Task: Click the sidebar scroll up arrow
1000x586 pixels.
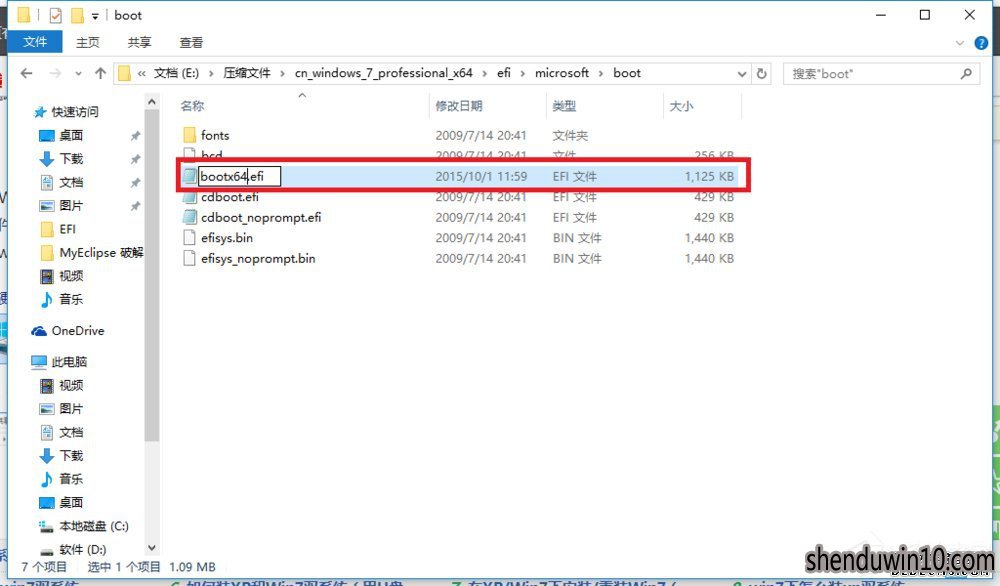Action: pyautogui.click(x=151, y=101)
